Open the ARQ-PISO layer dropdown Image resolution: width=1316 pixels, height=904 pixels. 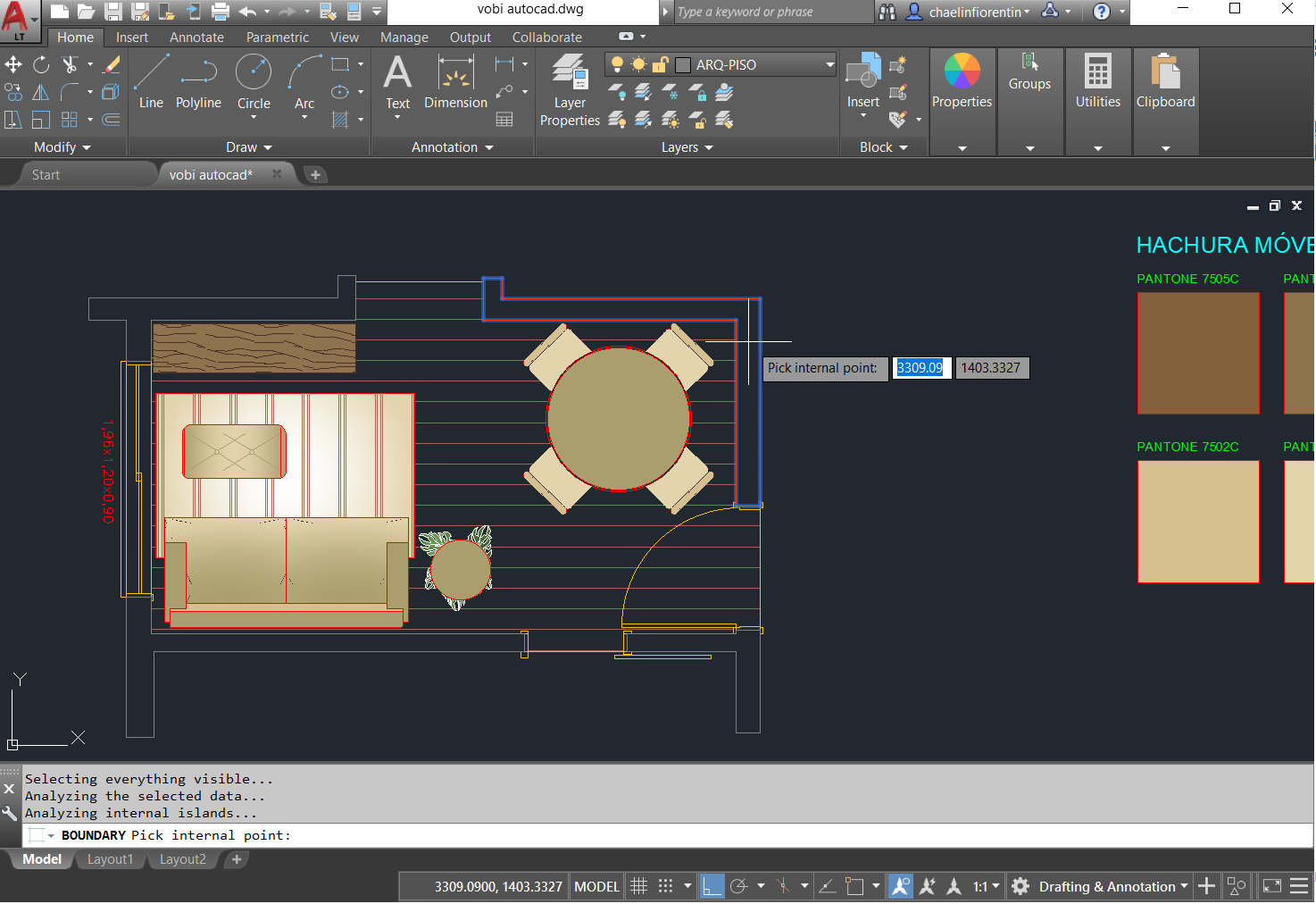click(x=829, y=64)
